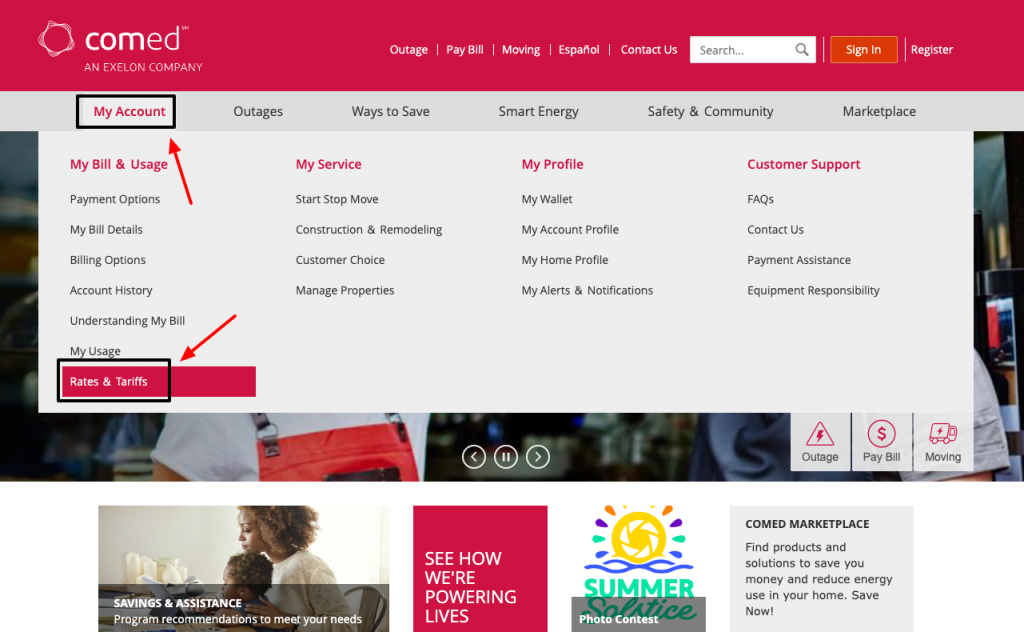Open the Ways to Save menu
The height and width of the screenshot is (632, 1024).
tap(390, 111)
